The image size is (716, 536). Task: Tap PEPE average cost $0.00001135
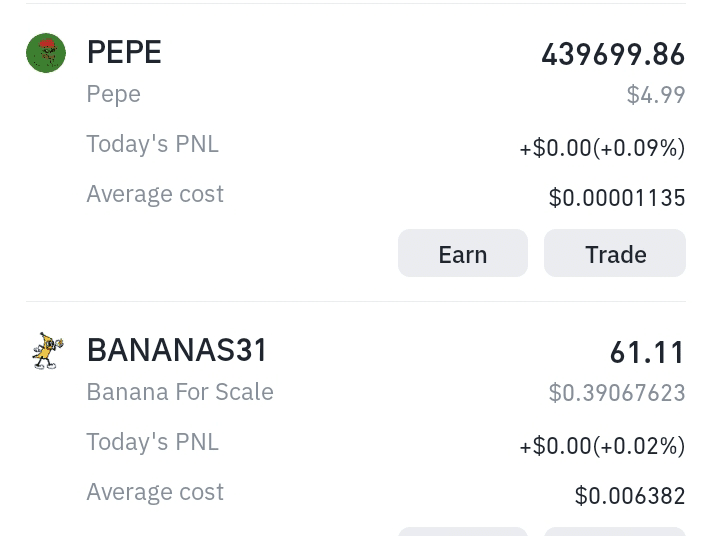point(617,198)
